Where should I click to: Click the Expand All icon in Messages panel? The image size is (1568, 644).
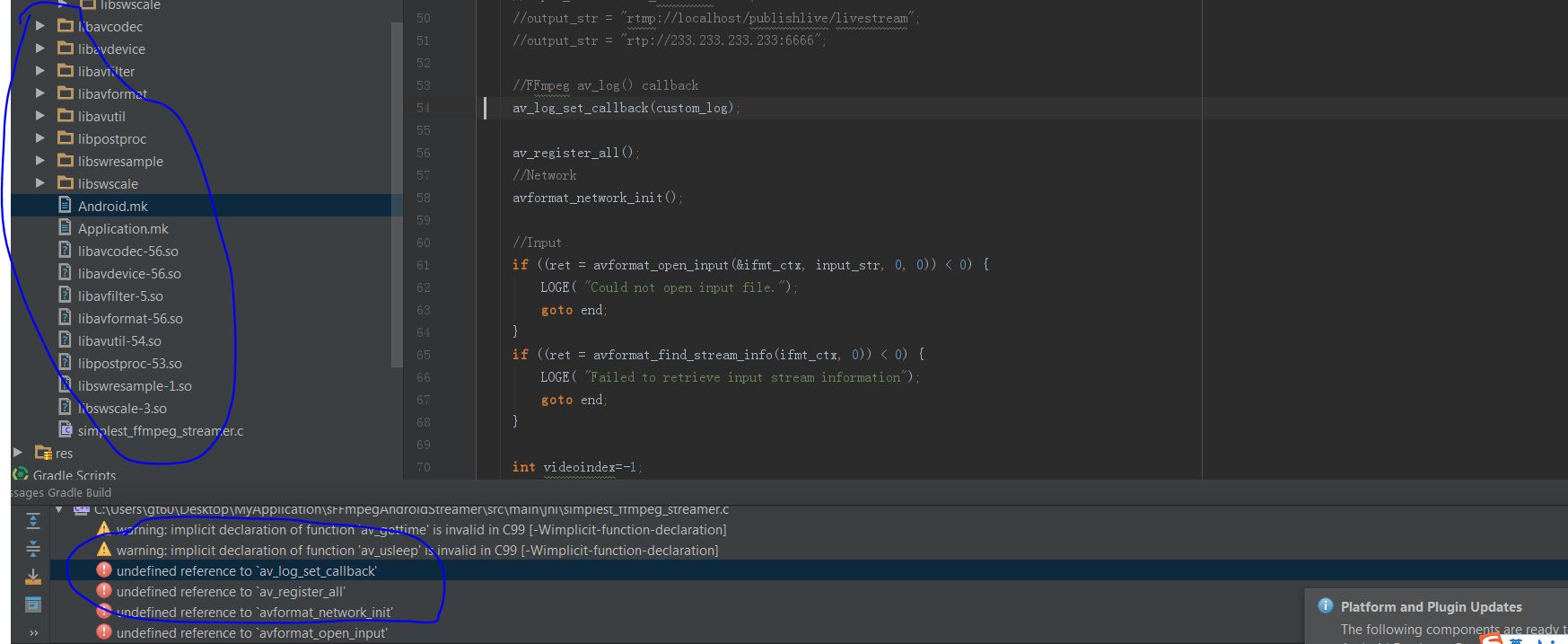(33, 521)
